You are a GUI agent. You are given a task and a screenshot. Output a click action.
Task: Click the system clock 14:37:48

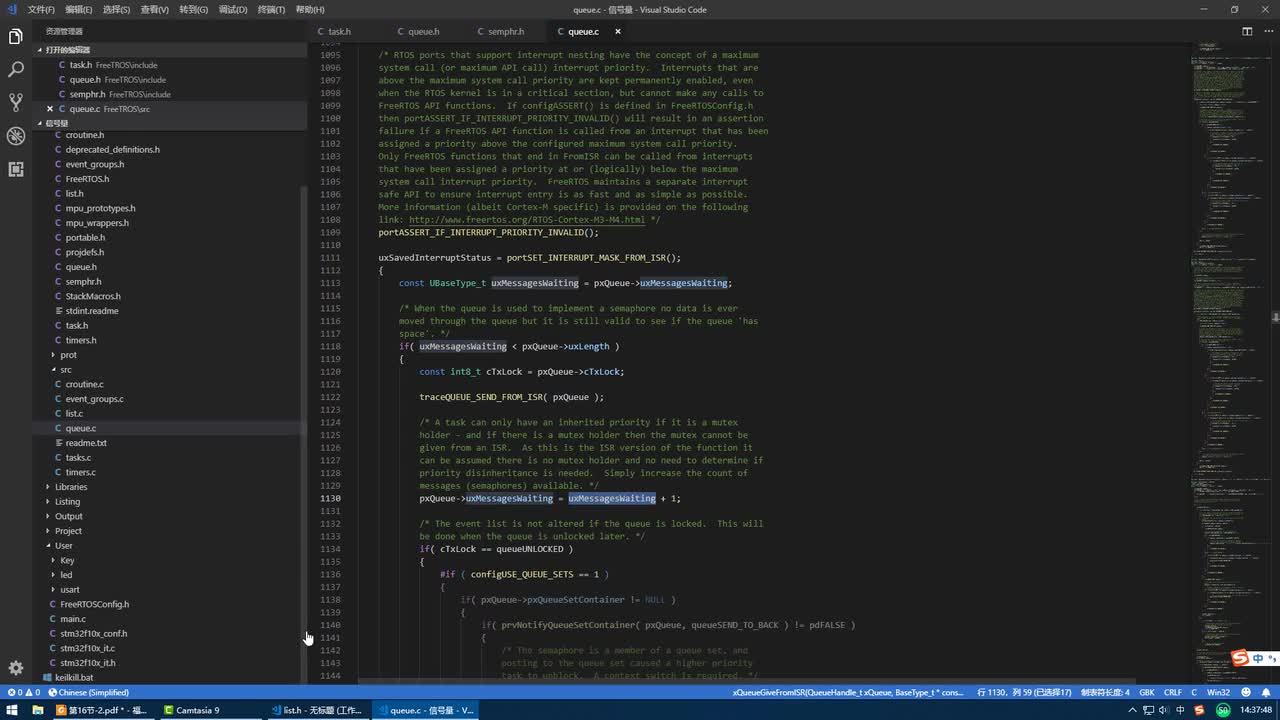coord(1256,710)
